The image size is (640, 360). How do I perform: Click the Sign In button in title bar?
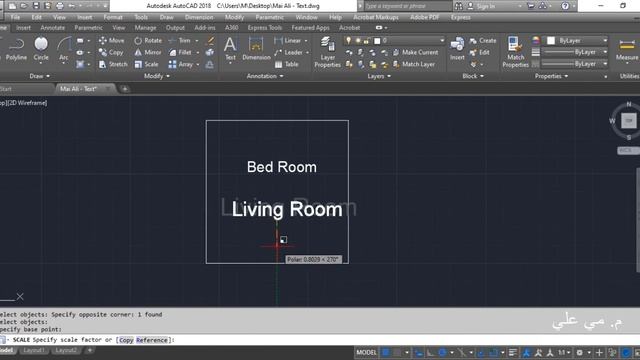(x=481, y=6)
